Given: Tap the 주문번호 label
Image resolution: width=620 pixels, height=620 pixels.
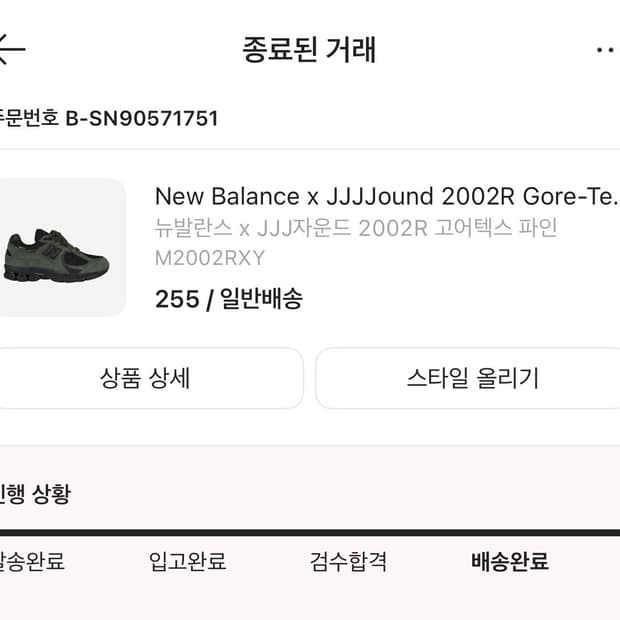Looking at the screenshot, I should pos(28,118).
